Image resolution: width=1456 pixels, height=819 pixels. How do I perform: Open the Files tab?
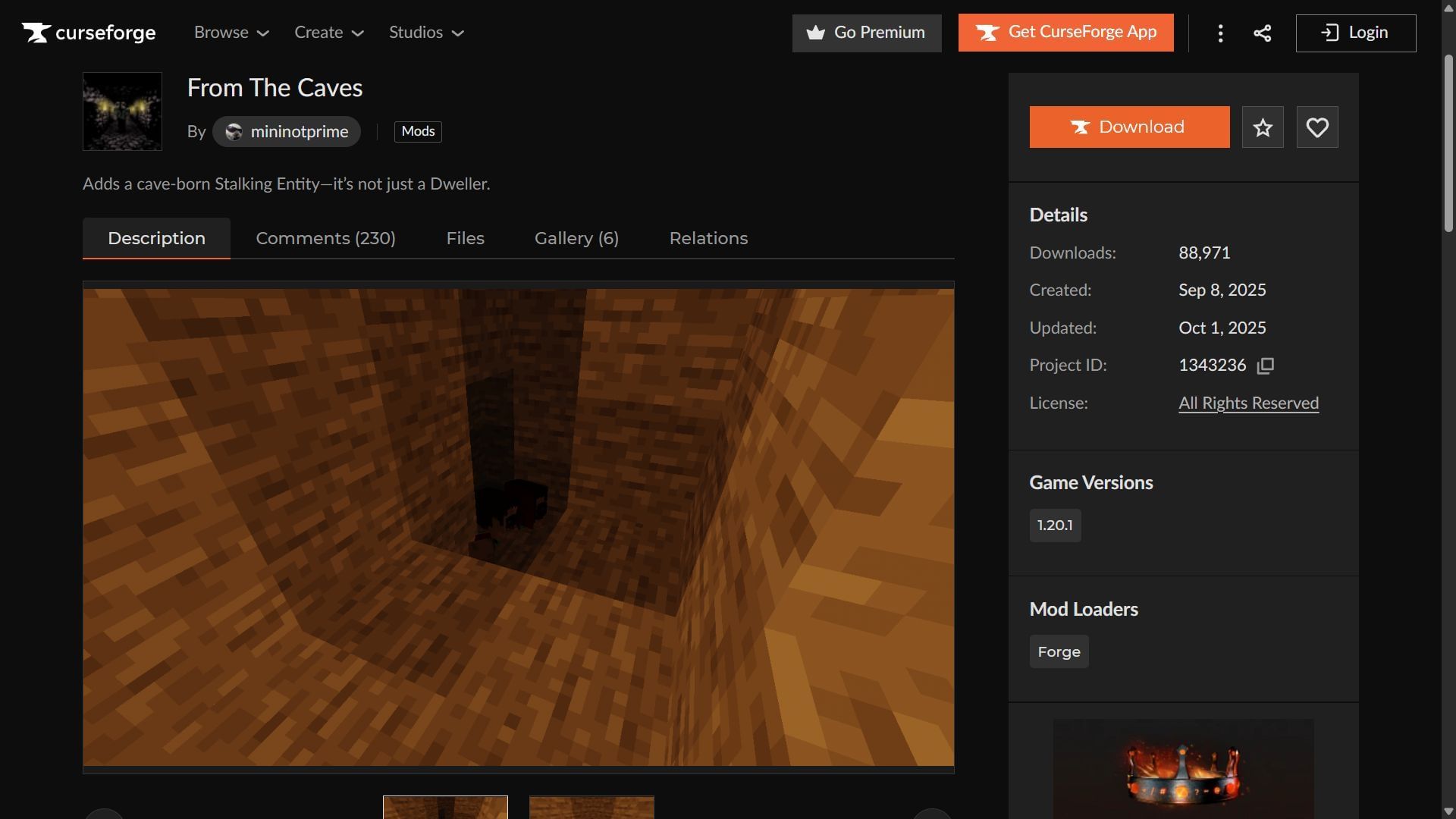(465, 238)
